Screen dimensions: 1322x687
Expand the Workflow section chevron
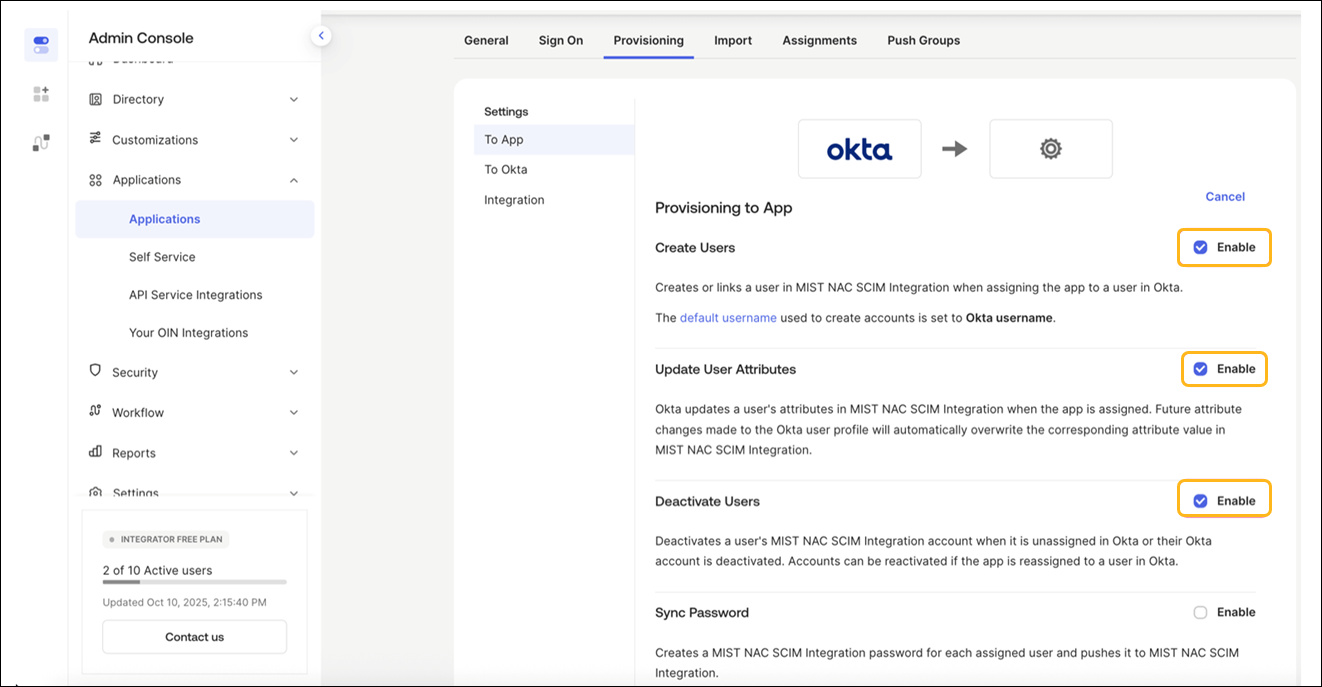click(294, 412)
